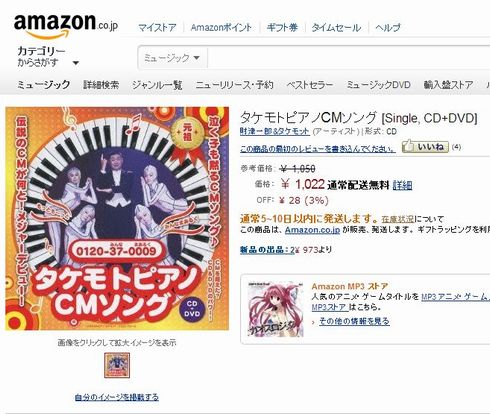Image resolution: width=490 pixels, height=414 pixels.
Task: Click the 新品の出品 offers link
Action: (267, 250)
